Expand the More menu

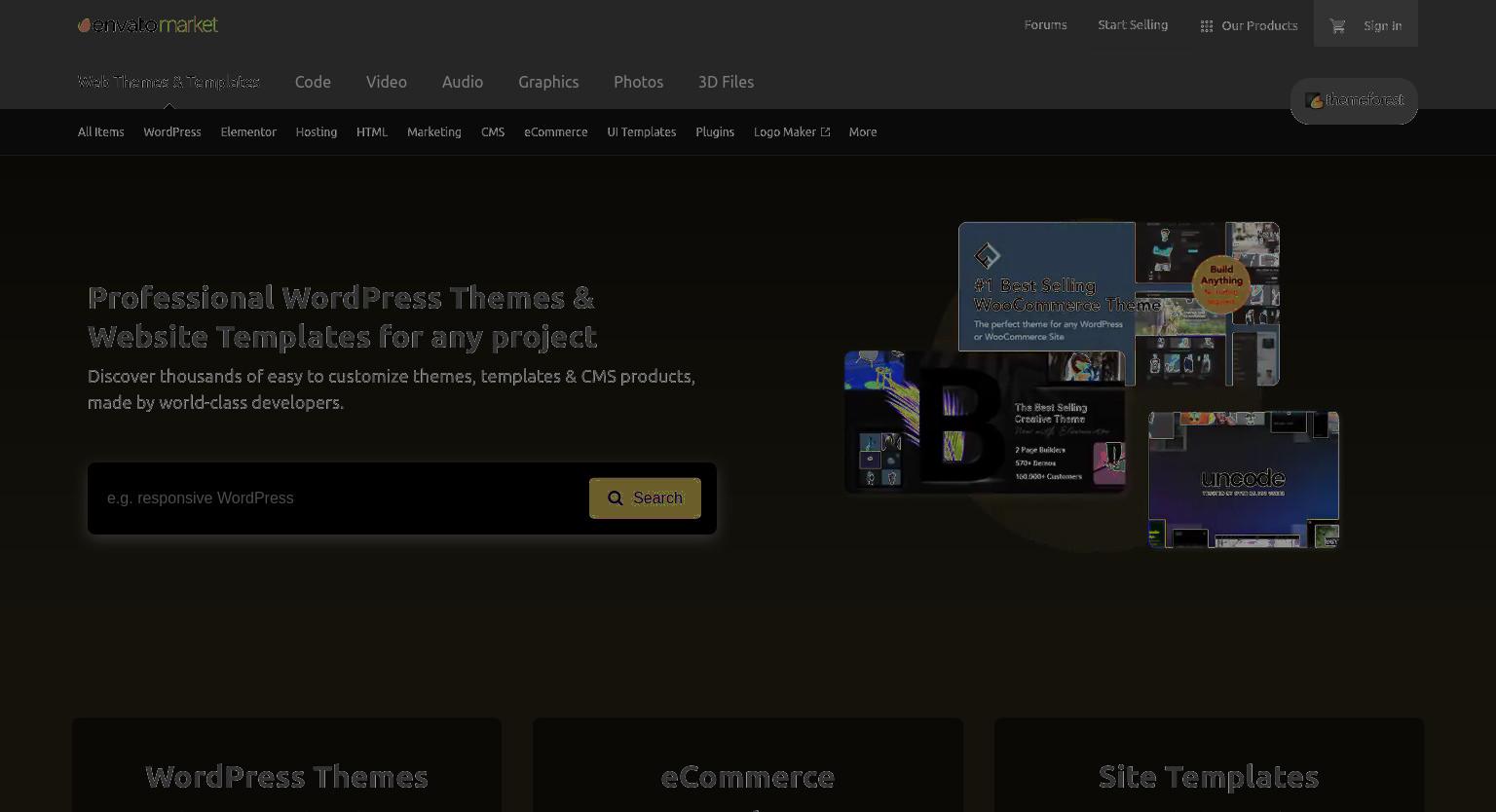[x=863, y=132]
